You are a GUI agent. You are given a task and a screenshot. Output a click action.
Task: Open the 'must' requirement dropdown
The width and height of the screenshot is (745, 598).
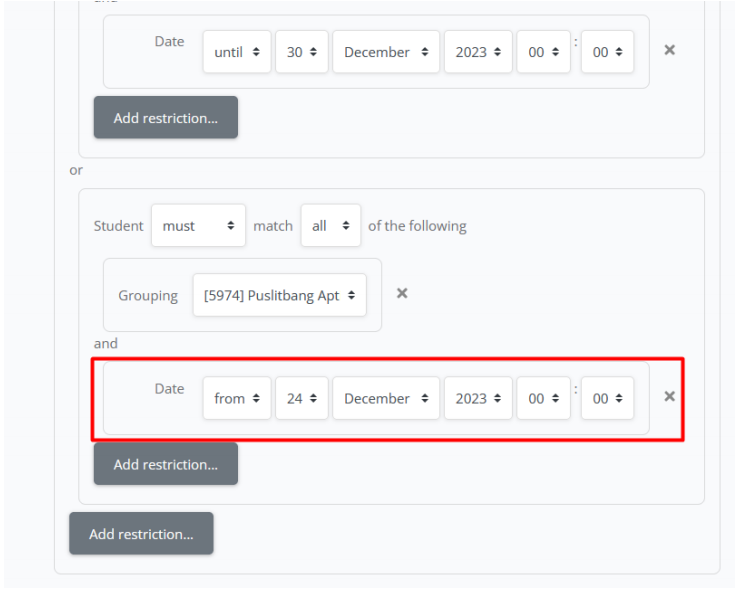(x=198, y=226)
